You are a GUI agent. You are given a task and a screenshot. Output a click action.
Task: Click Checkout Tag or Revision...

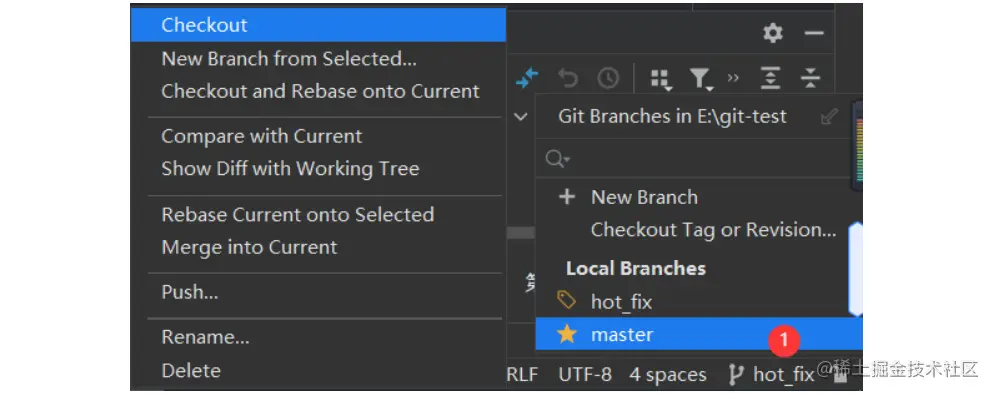[x=713, y=230]
